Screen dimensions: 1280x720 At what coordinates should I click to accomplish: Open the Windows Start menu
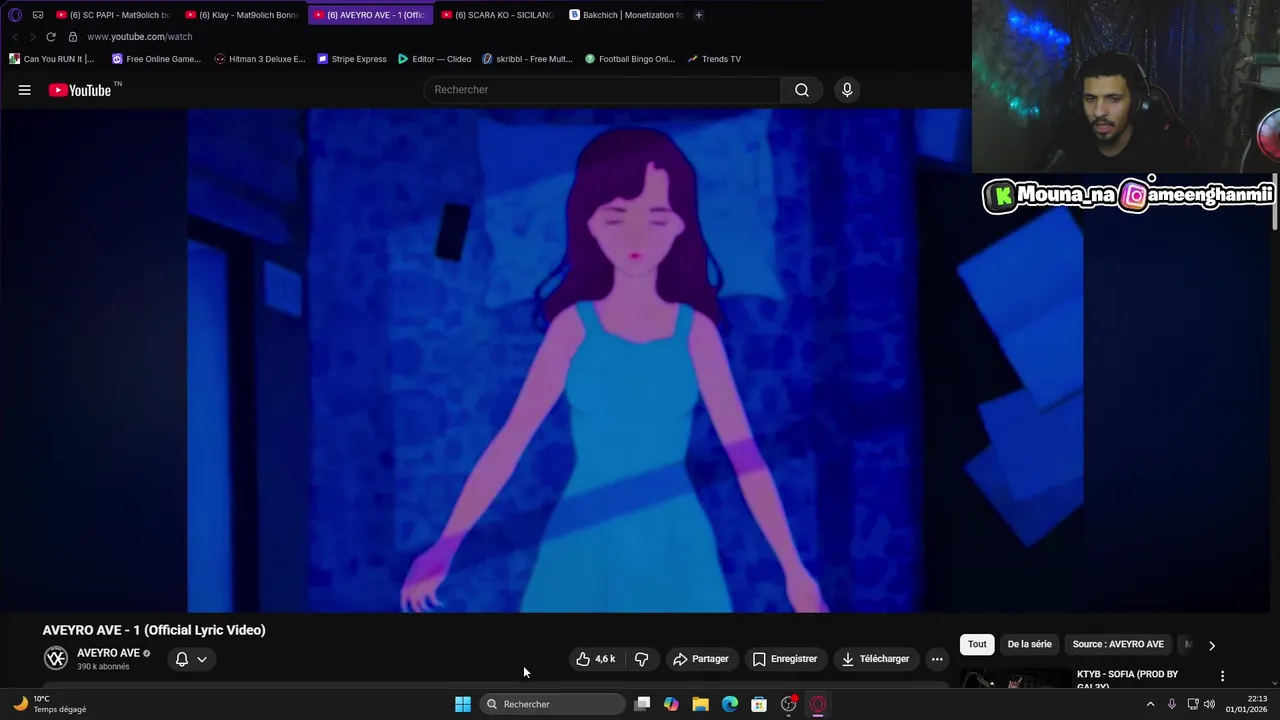(x=463, y=704)
